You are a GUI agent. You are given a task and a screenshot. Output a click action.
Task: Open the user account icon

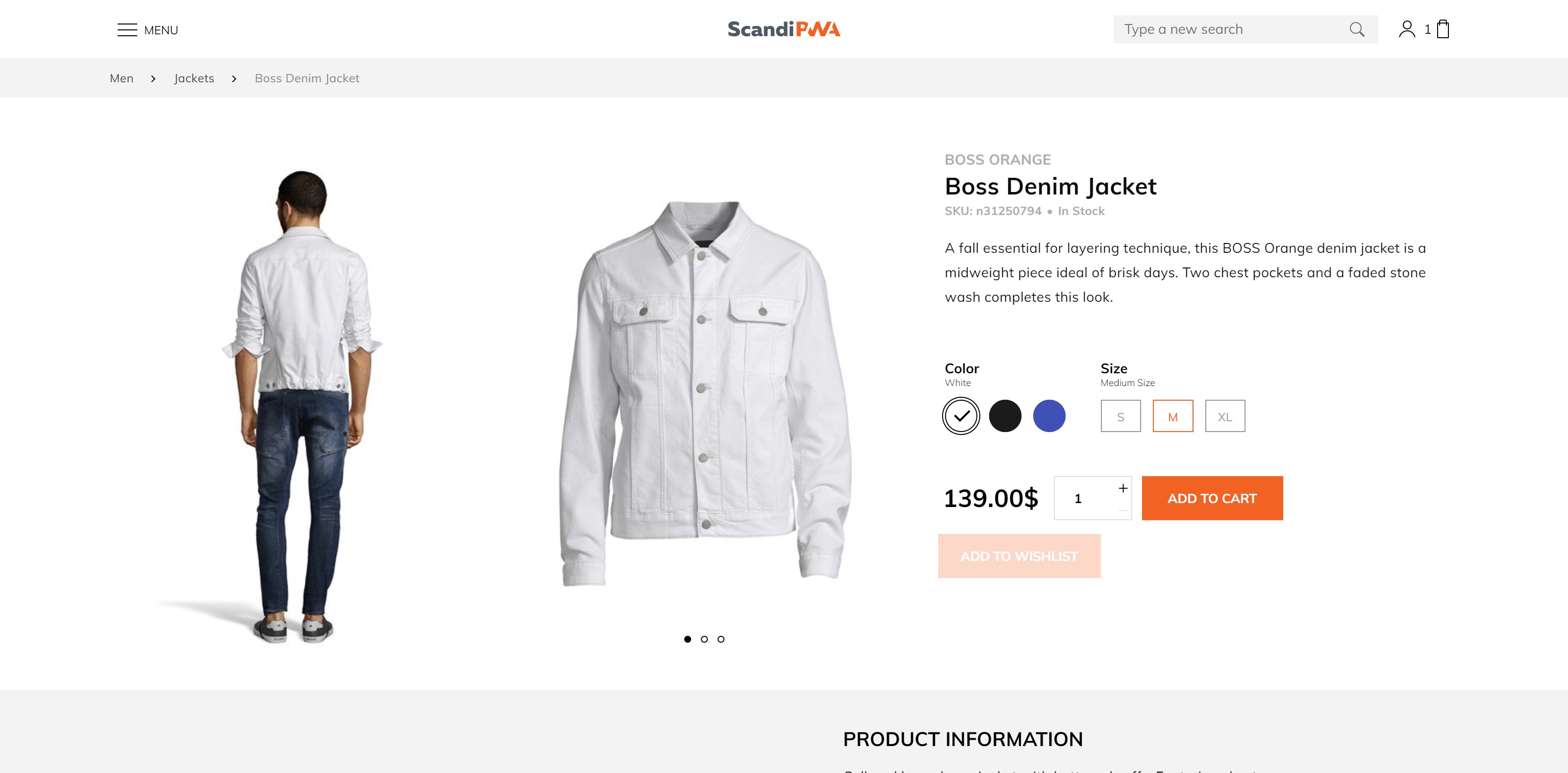(x=1407, y=29)
